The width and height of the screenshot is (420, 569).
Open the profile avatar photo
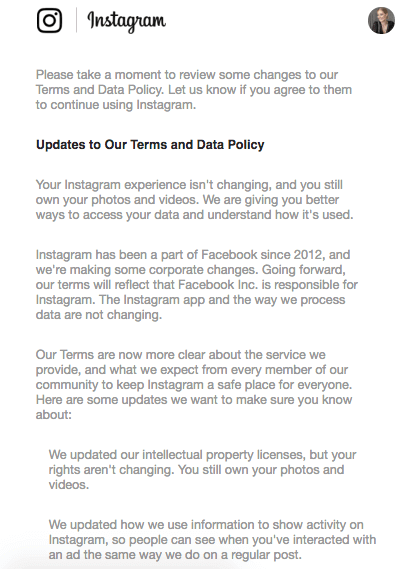click(381, 20)
